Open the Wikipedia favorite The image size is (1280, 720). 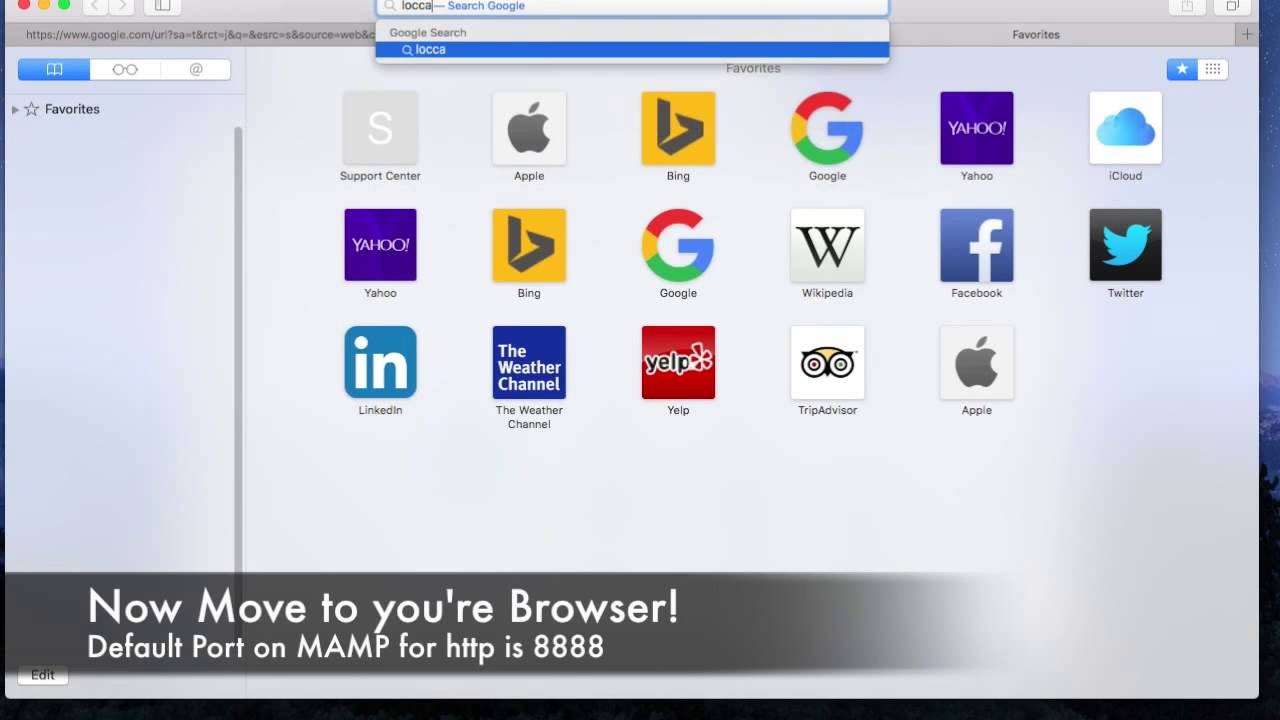tap(827, 245)
